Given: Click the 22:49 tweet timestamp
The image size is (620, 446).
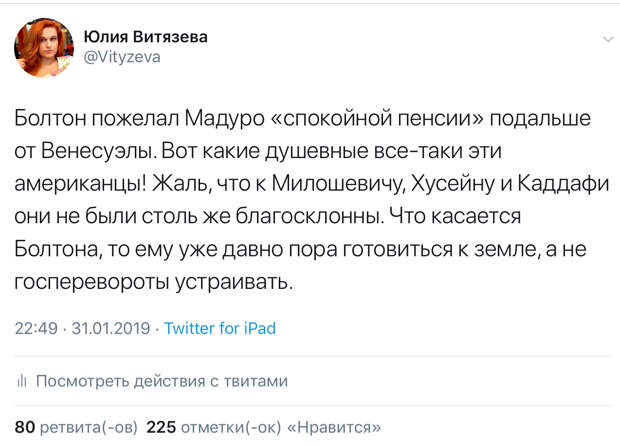Looking at the screenshot, I should click(x=36, y=329).
